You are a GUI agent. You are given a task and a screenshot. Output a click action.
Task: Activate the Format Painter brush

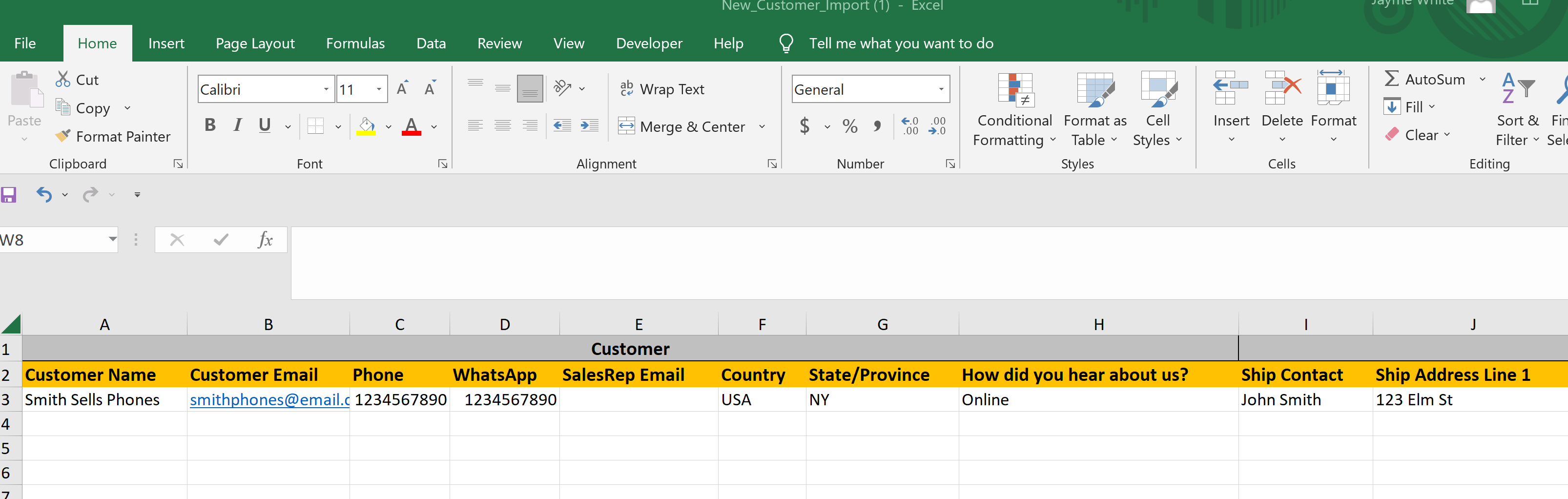[62, 136]
